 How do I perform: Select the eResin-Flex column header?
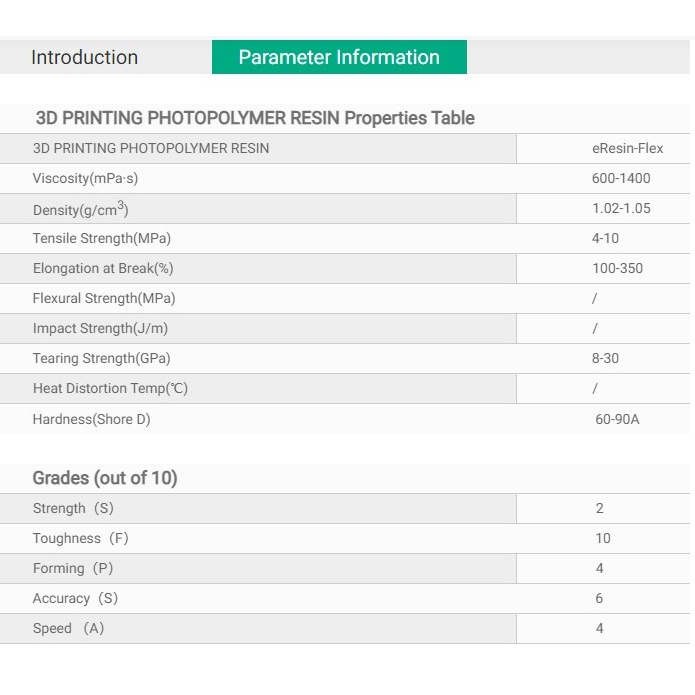pyautogui.click(x=627, y=148)
